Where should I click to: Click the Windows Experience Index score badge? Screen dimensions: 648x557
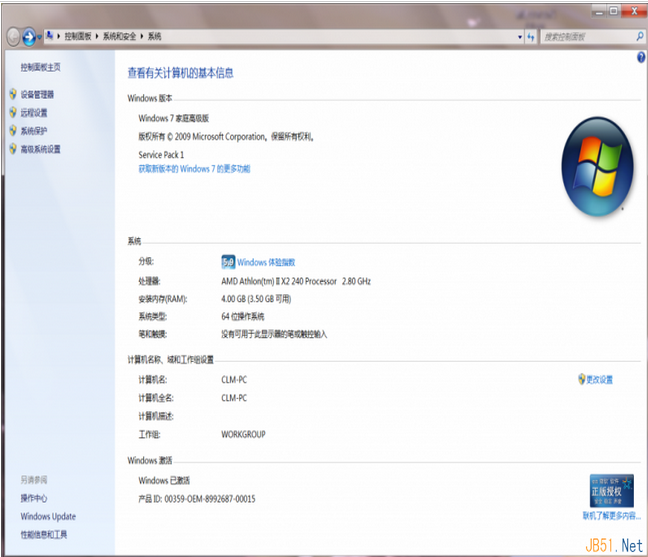[227, 262]
